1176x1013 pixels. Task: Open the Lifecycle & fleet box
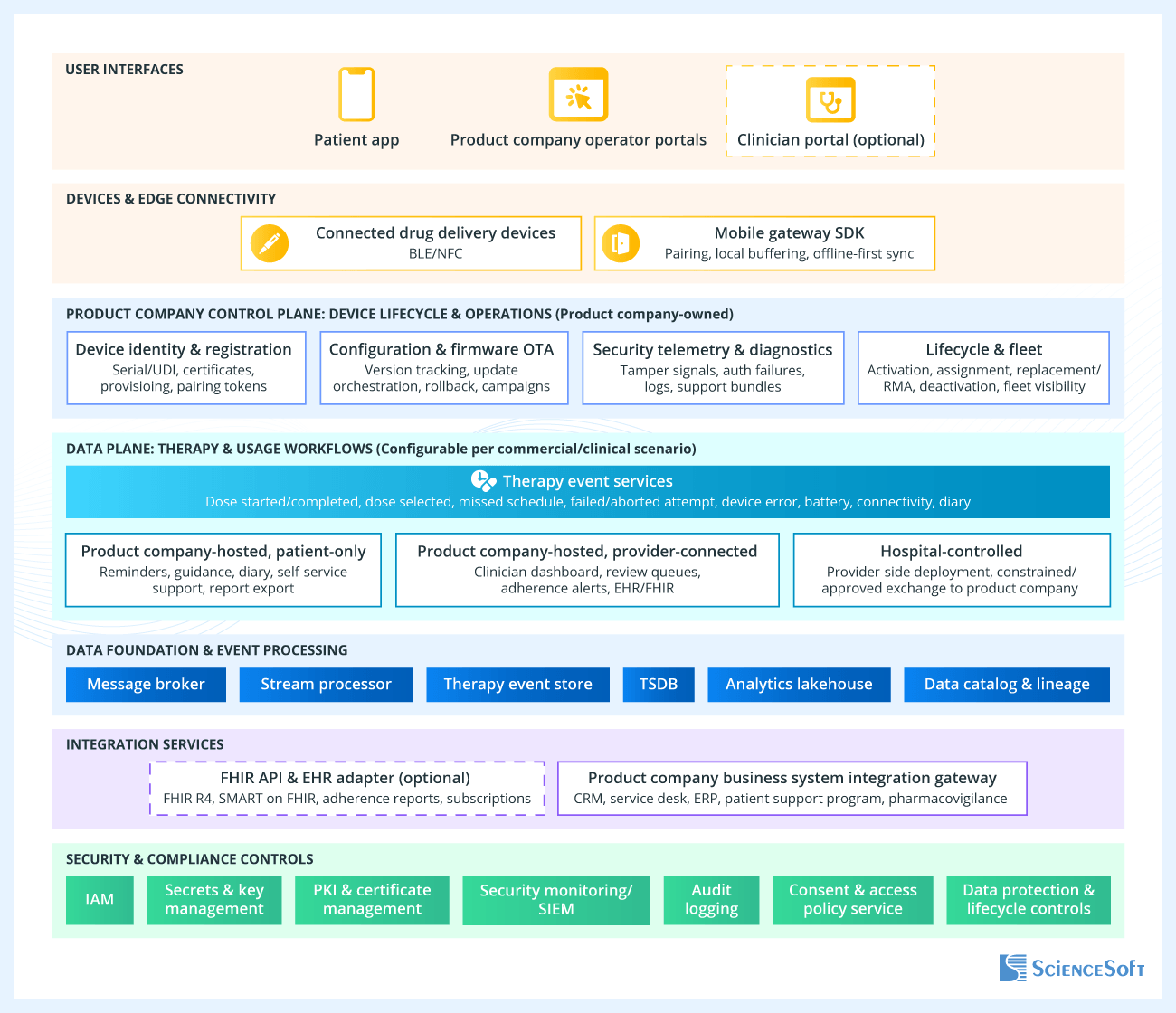pyautogui.click(x=984, y=368)
